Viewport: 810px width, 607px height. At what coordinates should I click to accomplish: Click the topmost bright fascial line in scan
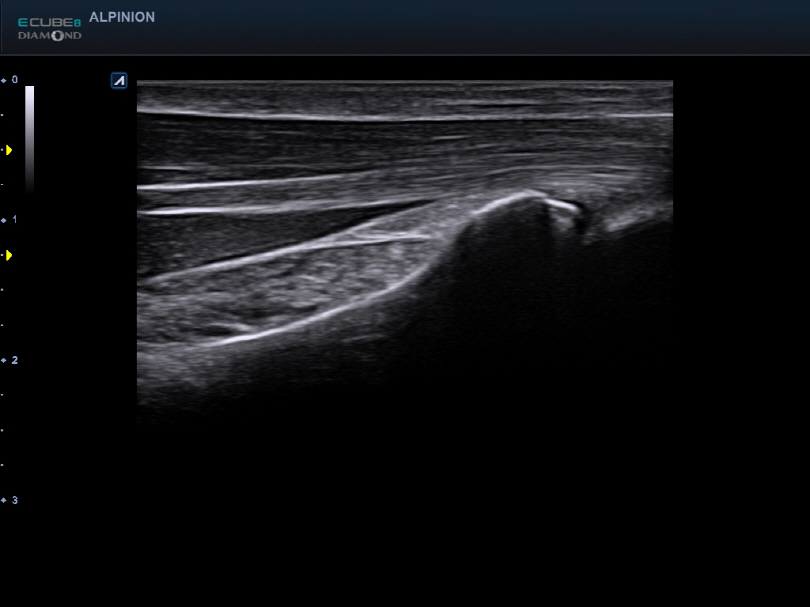[400, 117]
